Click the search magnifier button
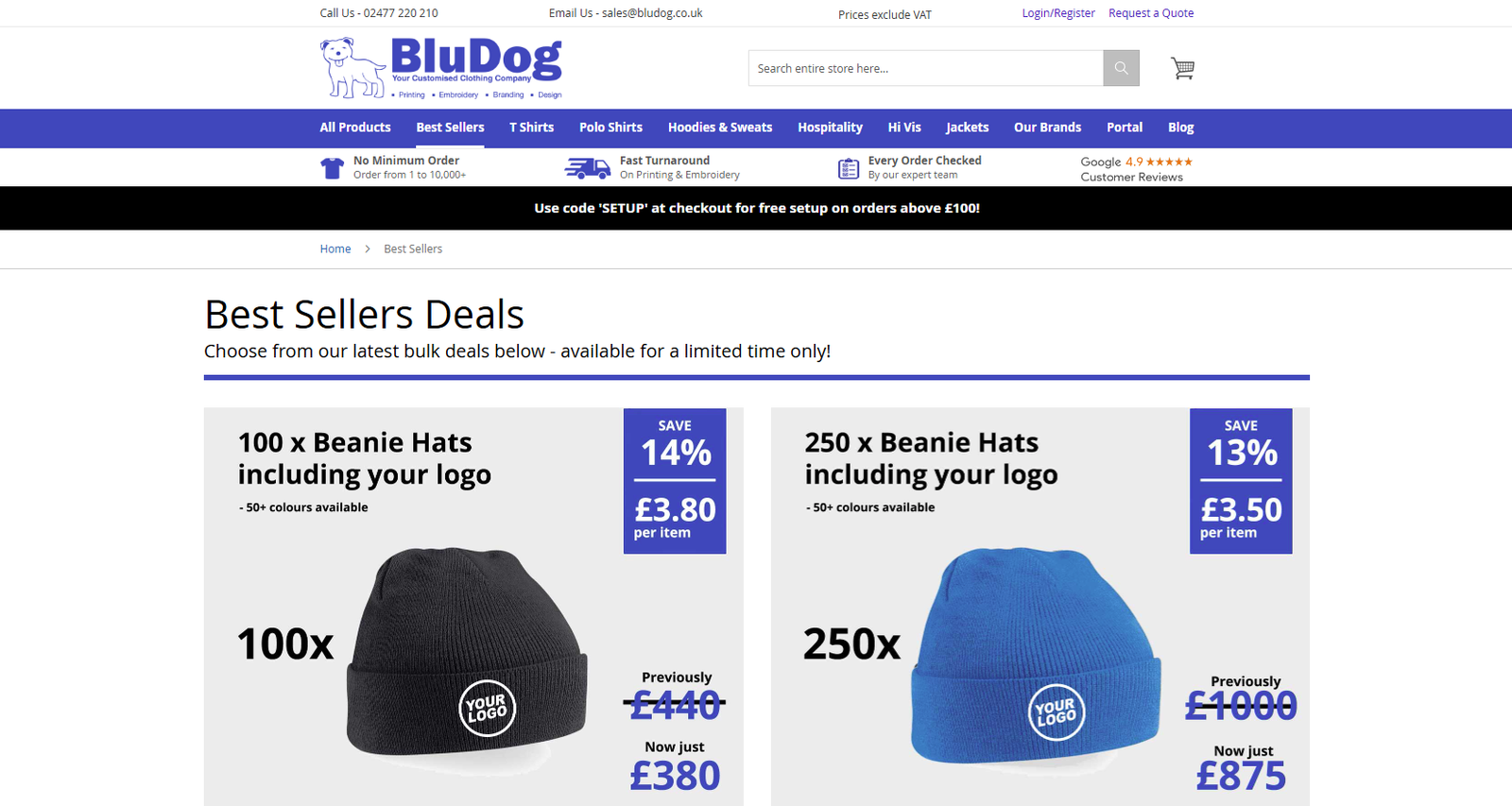Image resolution: width=1512 pixels, height=806 pixels. (1121, 68)
